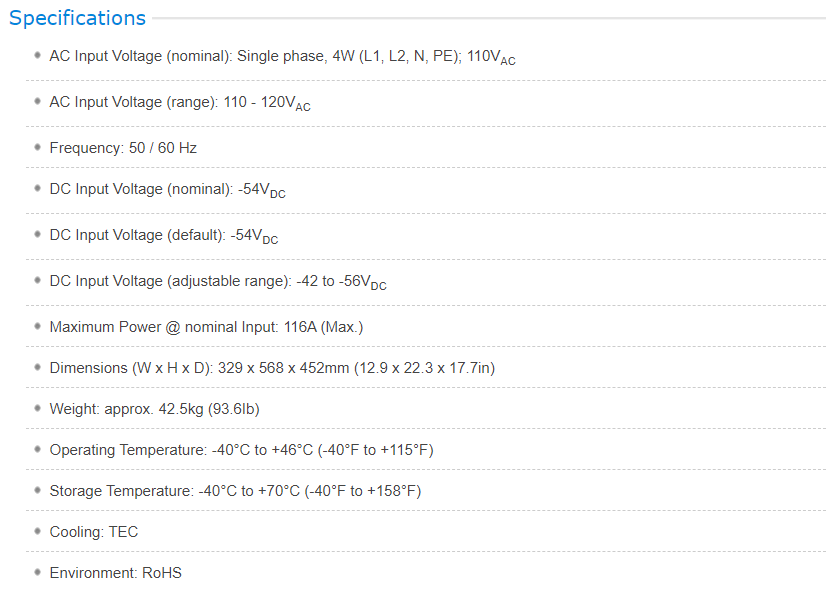Click the bullet beside Environment RoHS row

point(37,572)
